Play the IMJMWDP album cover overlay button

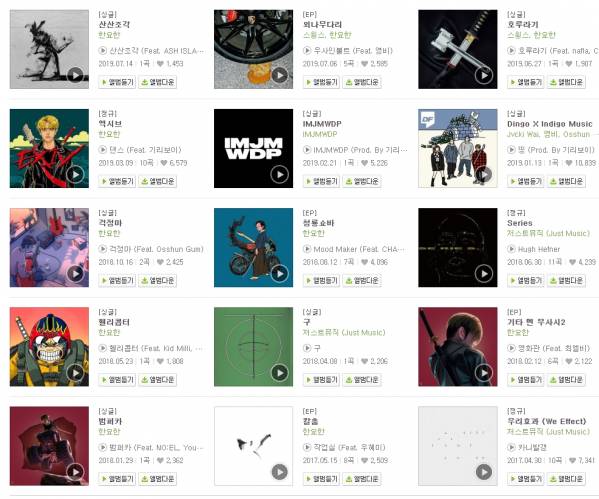280,175
